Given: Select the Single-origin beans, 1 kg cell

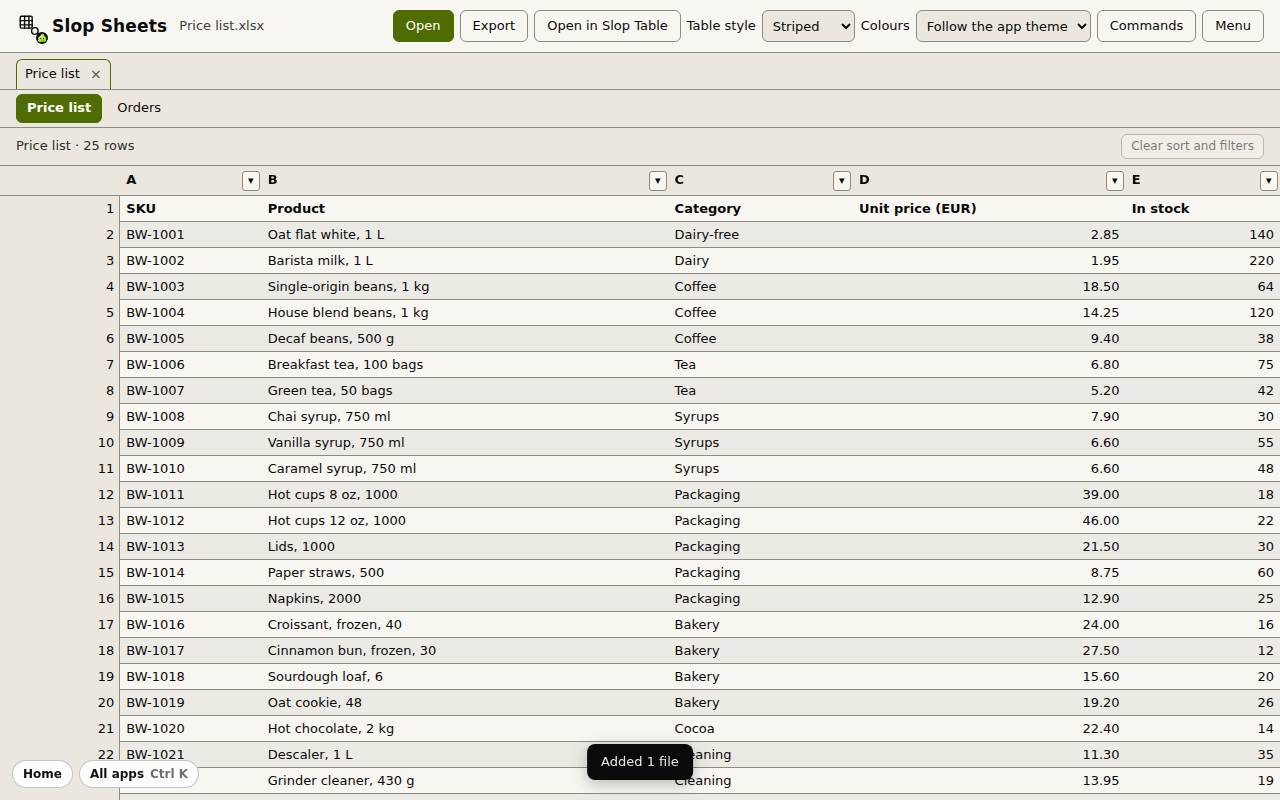Looking at the screenshot, I should pos(465,287).
